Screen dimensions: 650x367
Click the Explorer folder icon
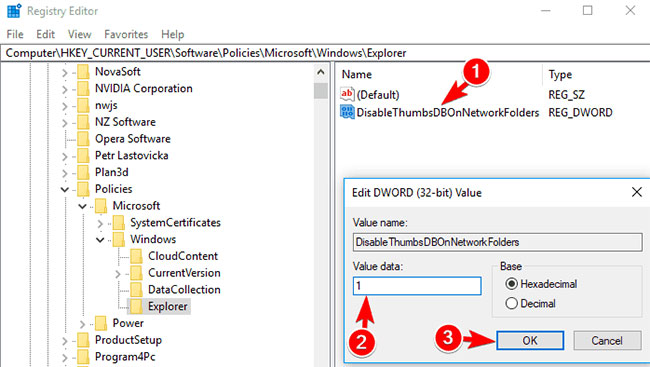pos(136,306)
